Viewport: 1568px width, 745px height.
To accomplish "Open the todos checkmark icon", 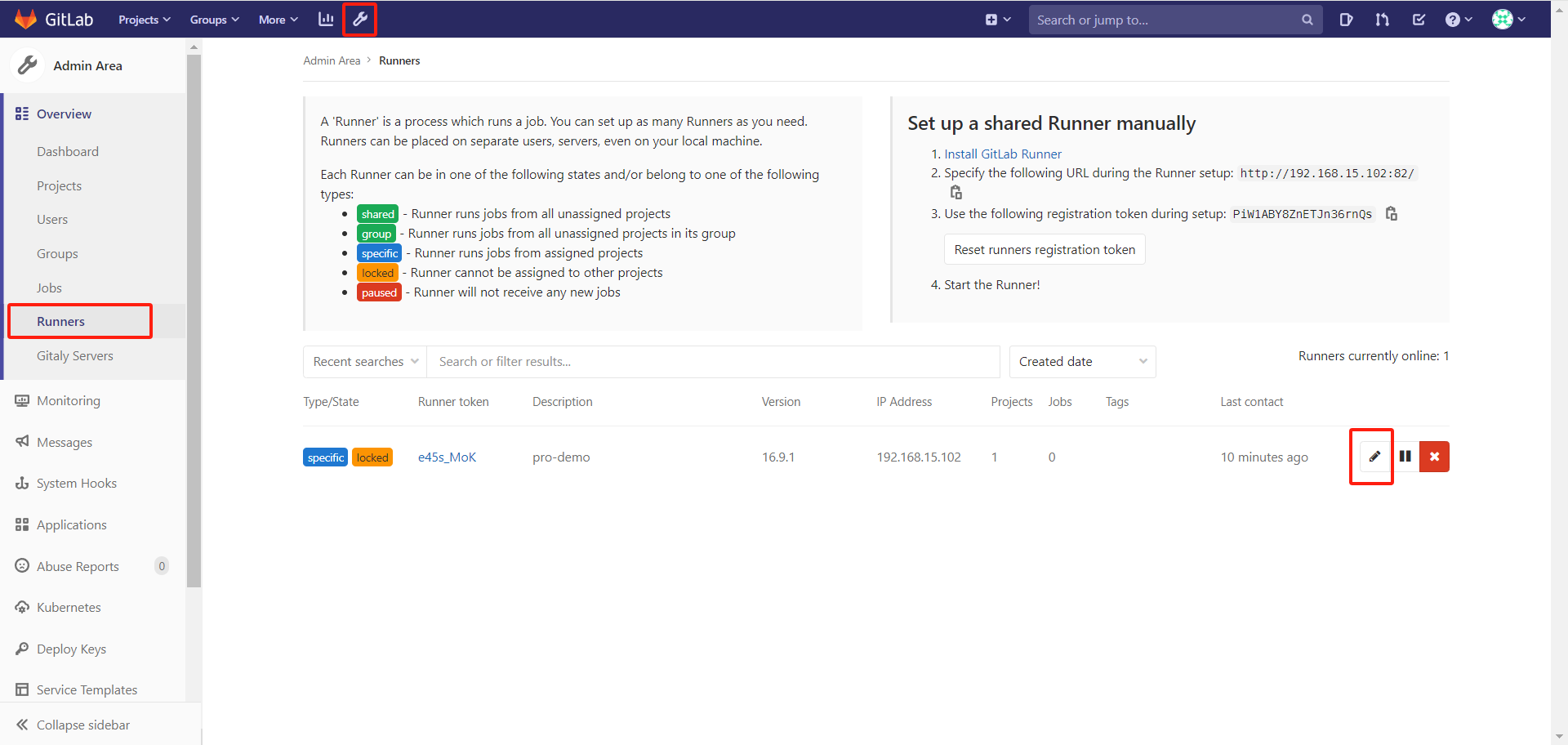I will (x=1419, y=19).
